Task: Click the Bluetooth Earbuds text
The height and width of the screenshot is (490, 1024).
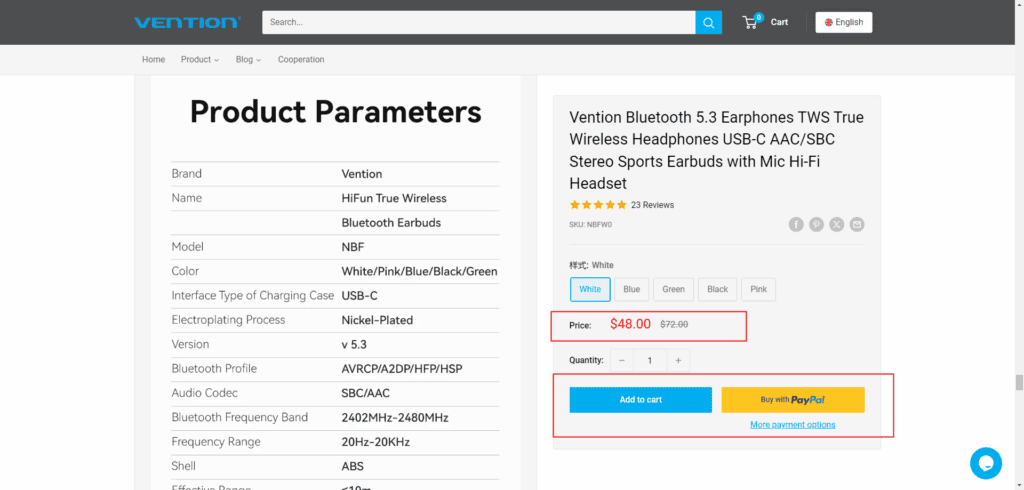Action: (x=391, y=223)
